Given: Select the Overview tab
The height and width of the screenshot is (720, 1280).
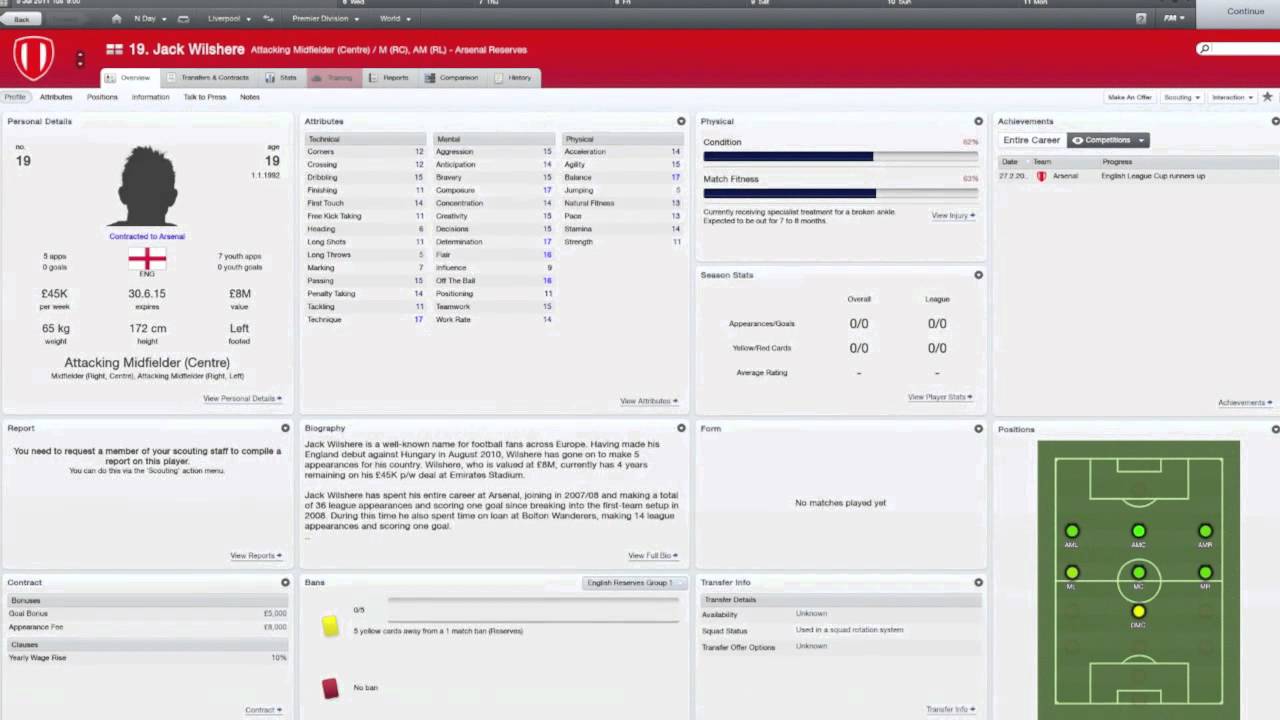Looking at the screenshot, I should click(x=128, y=77).
